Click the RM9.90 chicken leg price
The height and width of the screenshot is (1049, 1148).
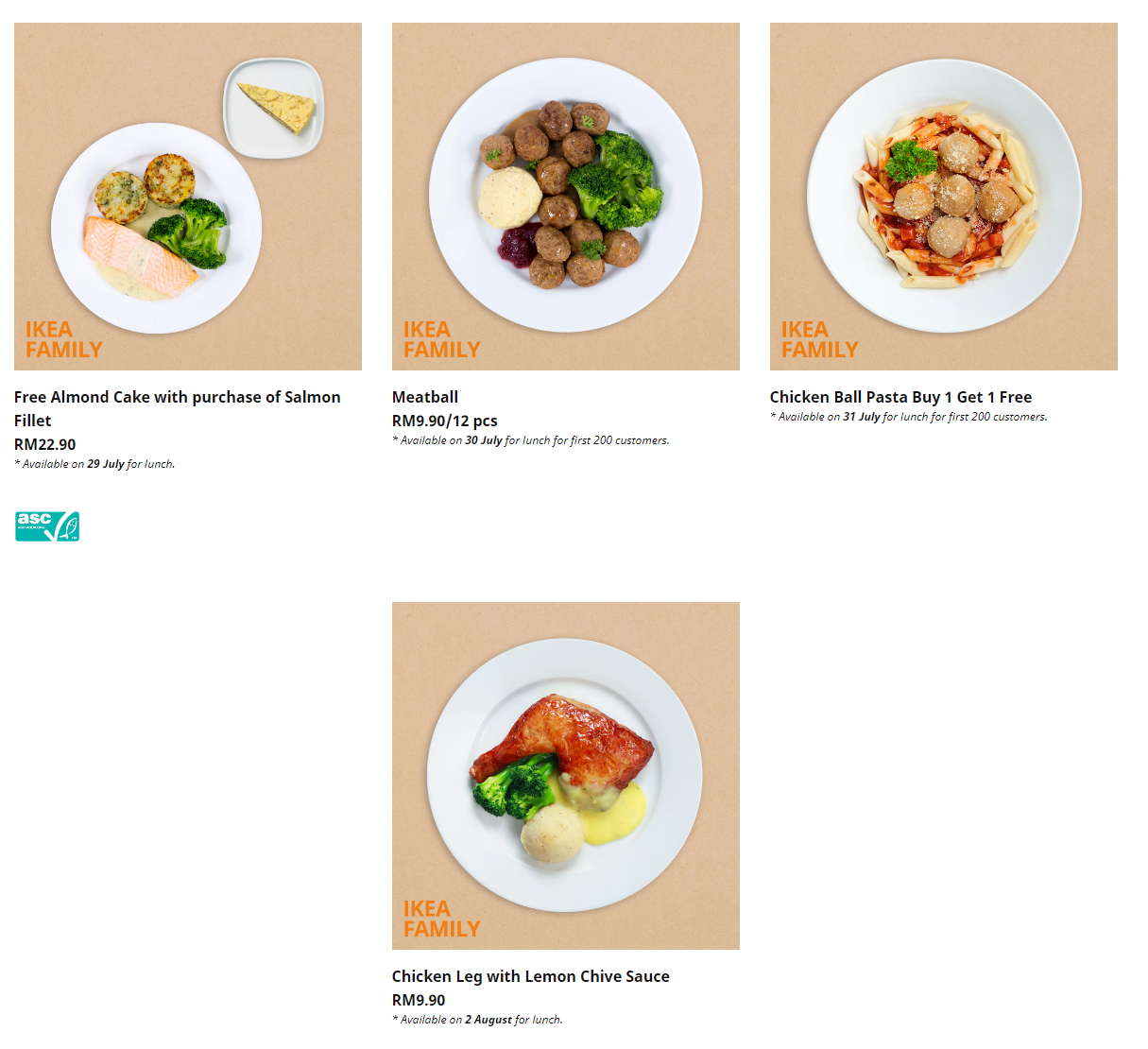pyautogui.click(x=419, y=1000)
